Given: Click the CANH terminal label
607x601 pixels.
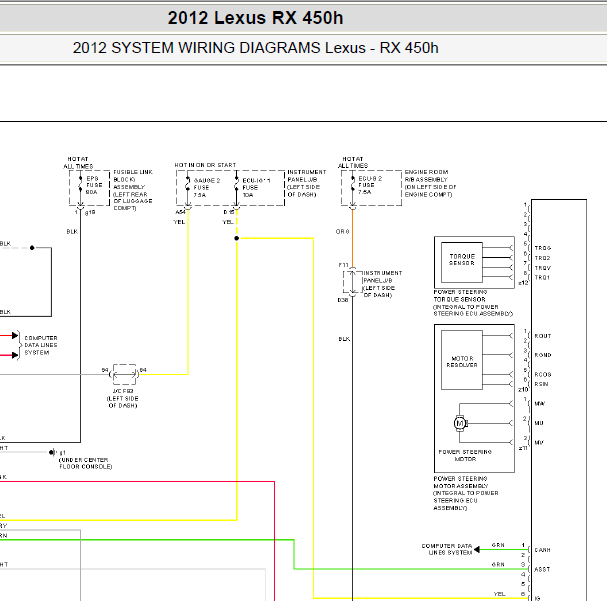Looking at the screenshot, I should click(542, 550).
